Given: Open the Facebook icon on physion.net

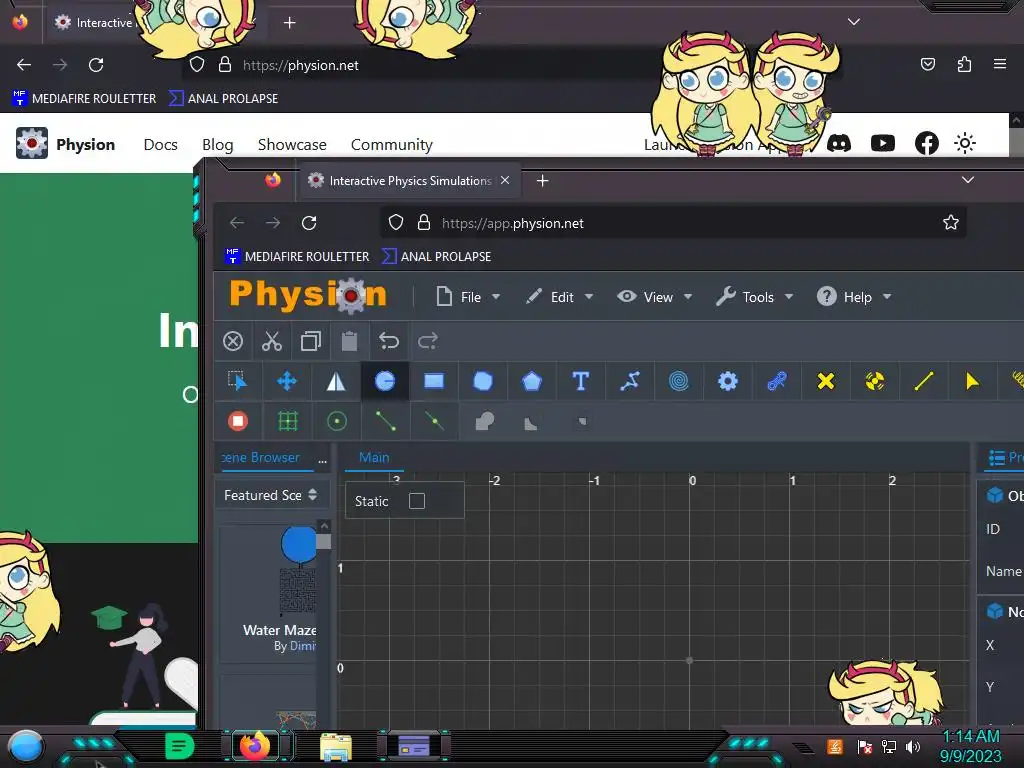Looking at the screenshot, I should point(926,143).
